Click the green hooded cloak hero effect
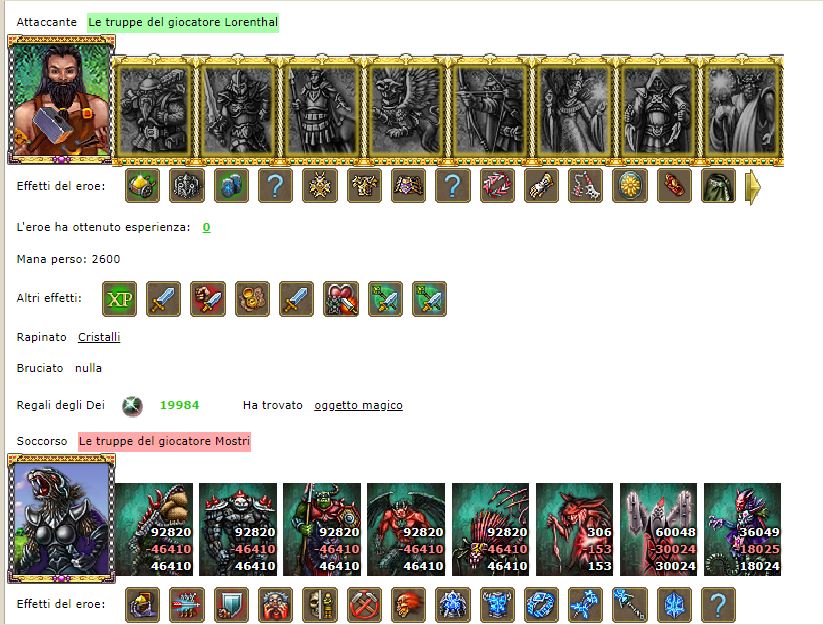This screenshot has height=625, width=823. (x=718, y=186)
